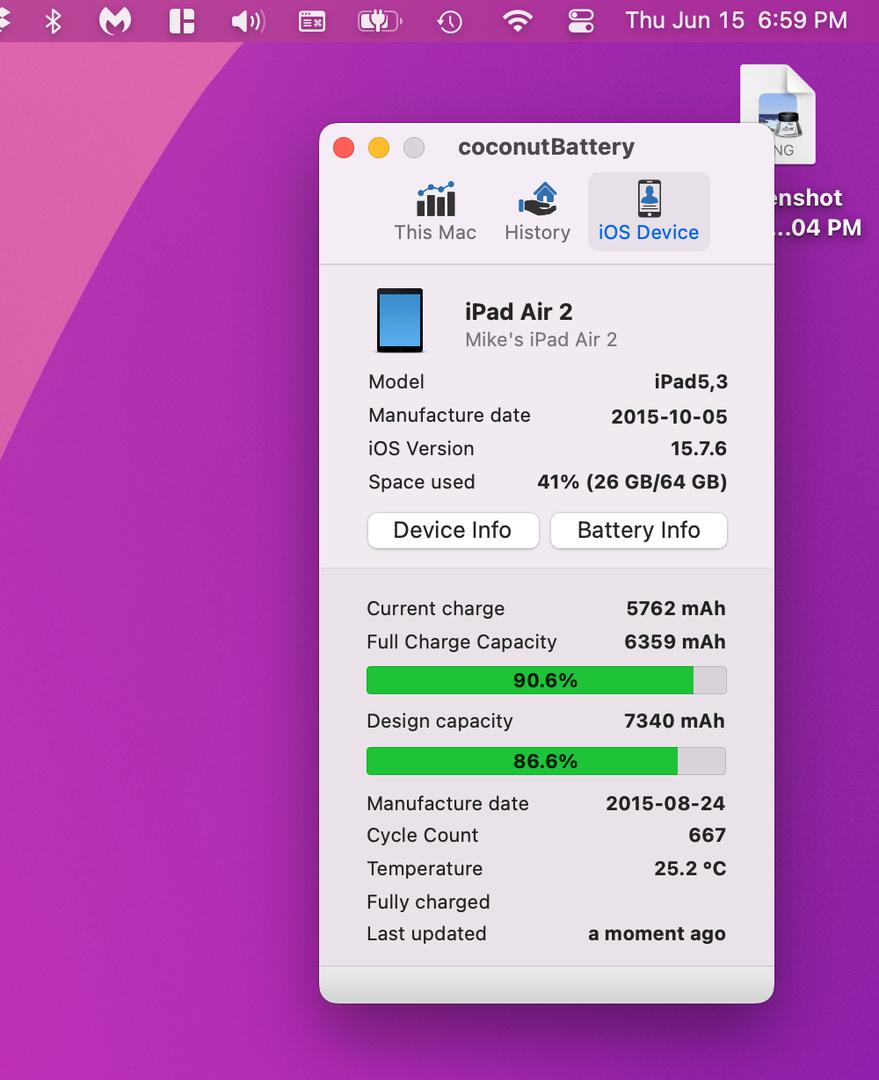Click the window layout manager menu bar icon
Screen dimensions: 879x1080
182,21
